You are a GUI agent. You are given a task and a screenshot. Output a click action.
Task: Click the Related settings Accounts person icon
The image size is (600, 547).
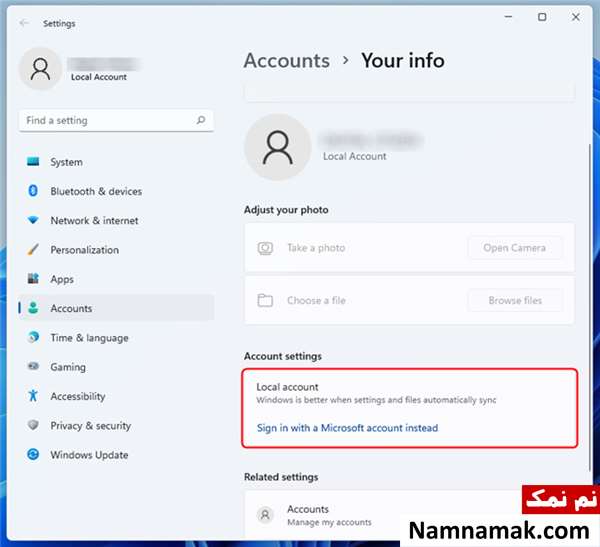265,515
